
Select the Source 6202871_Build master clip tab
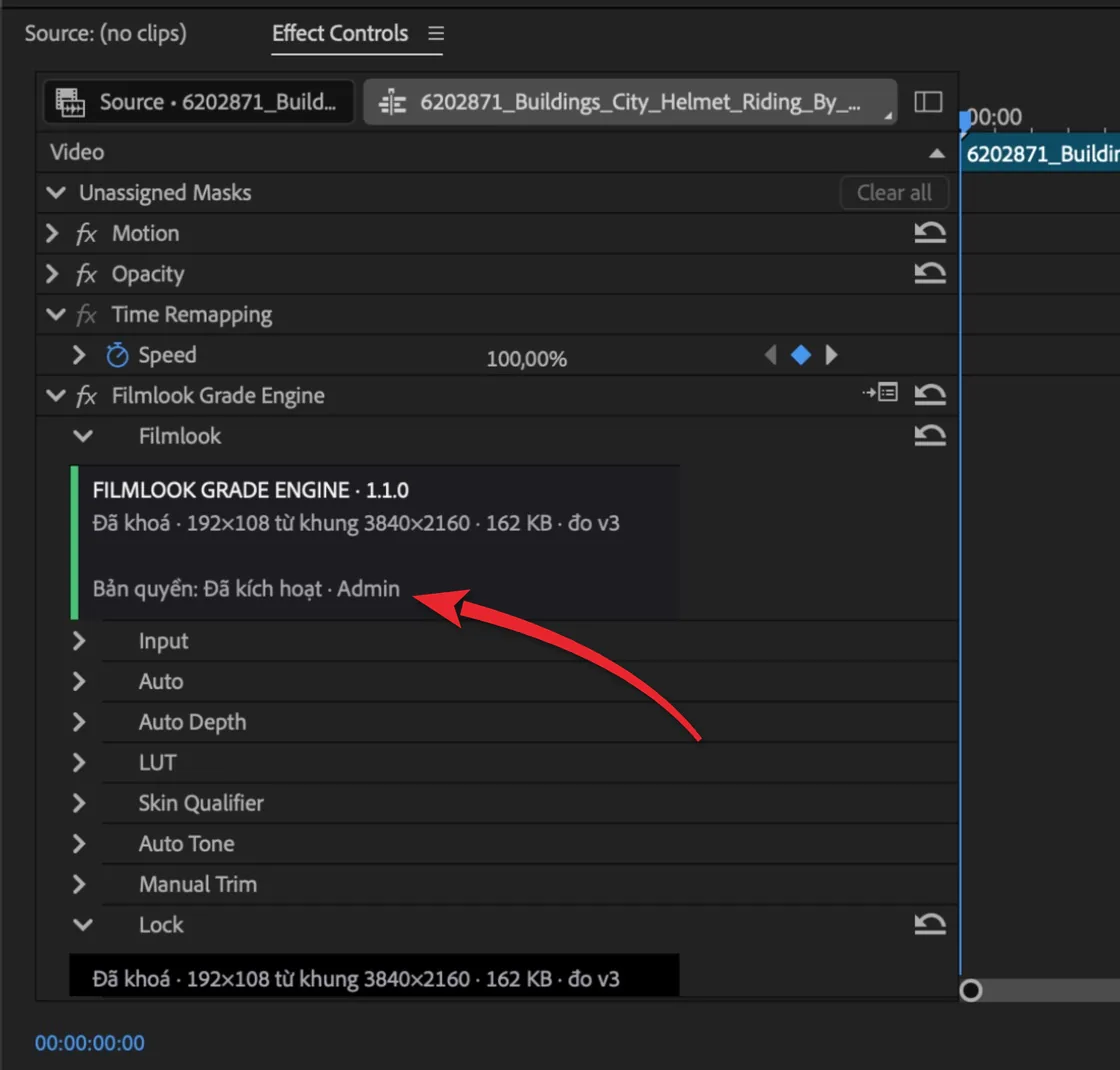coord(199,102)
